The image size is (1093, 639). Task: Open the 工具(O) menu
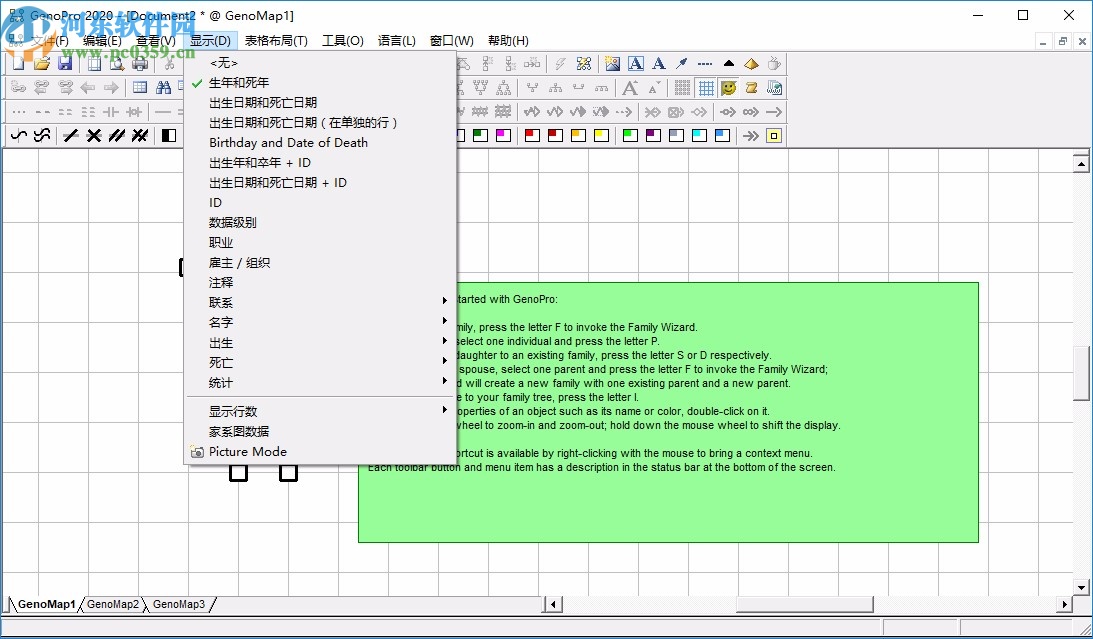[x=342, y=40]
